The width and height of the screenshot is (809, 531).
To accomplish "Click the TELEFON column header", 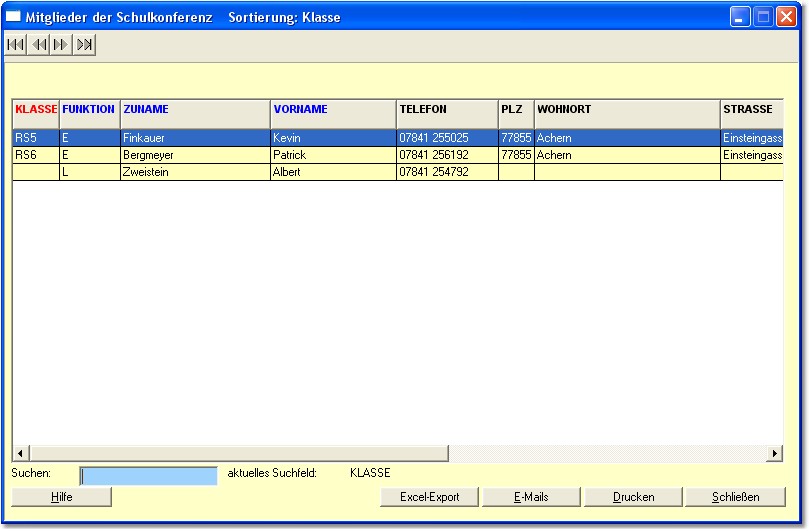I will [x=446, y=110].
